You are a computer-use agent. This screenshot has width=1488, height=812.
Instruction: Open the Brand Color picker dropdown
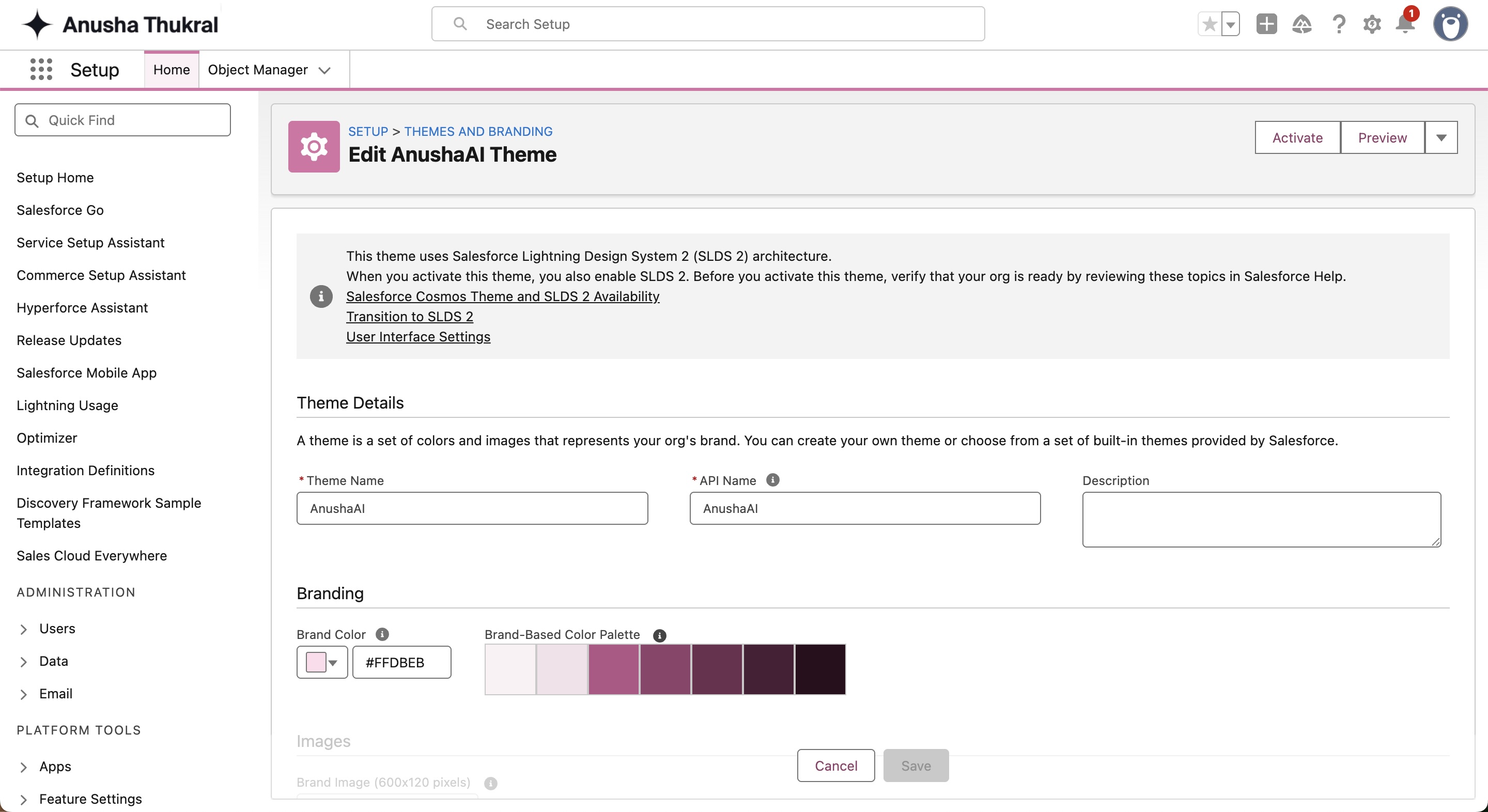tap(322, 662)
